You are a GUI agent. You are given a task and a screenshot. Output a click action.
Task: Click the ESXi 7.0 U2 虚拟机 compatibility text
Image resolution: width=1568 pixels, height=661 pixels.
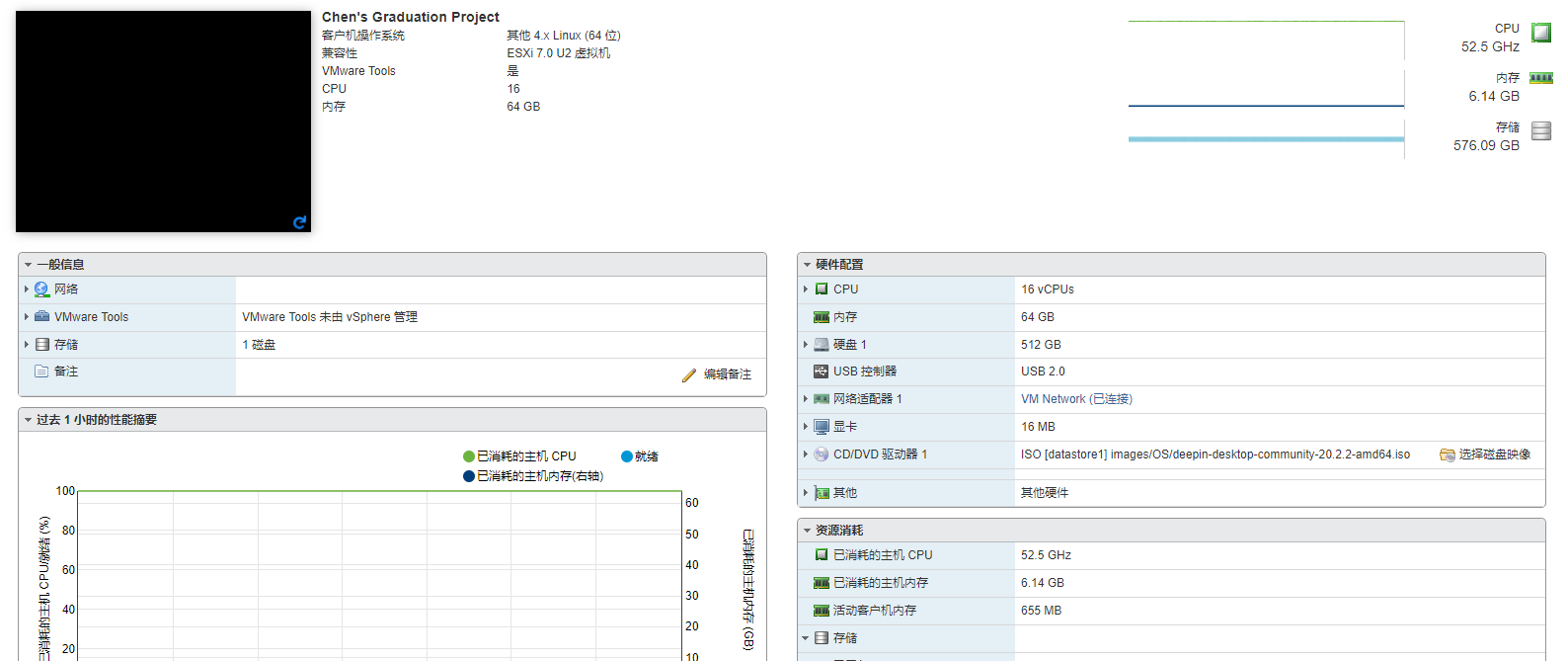[559, 53]
